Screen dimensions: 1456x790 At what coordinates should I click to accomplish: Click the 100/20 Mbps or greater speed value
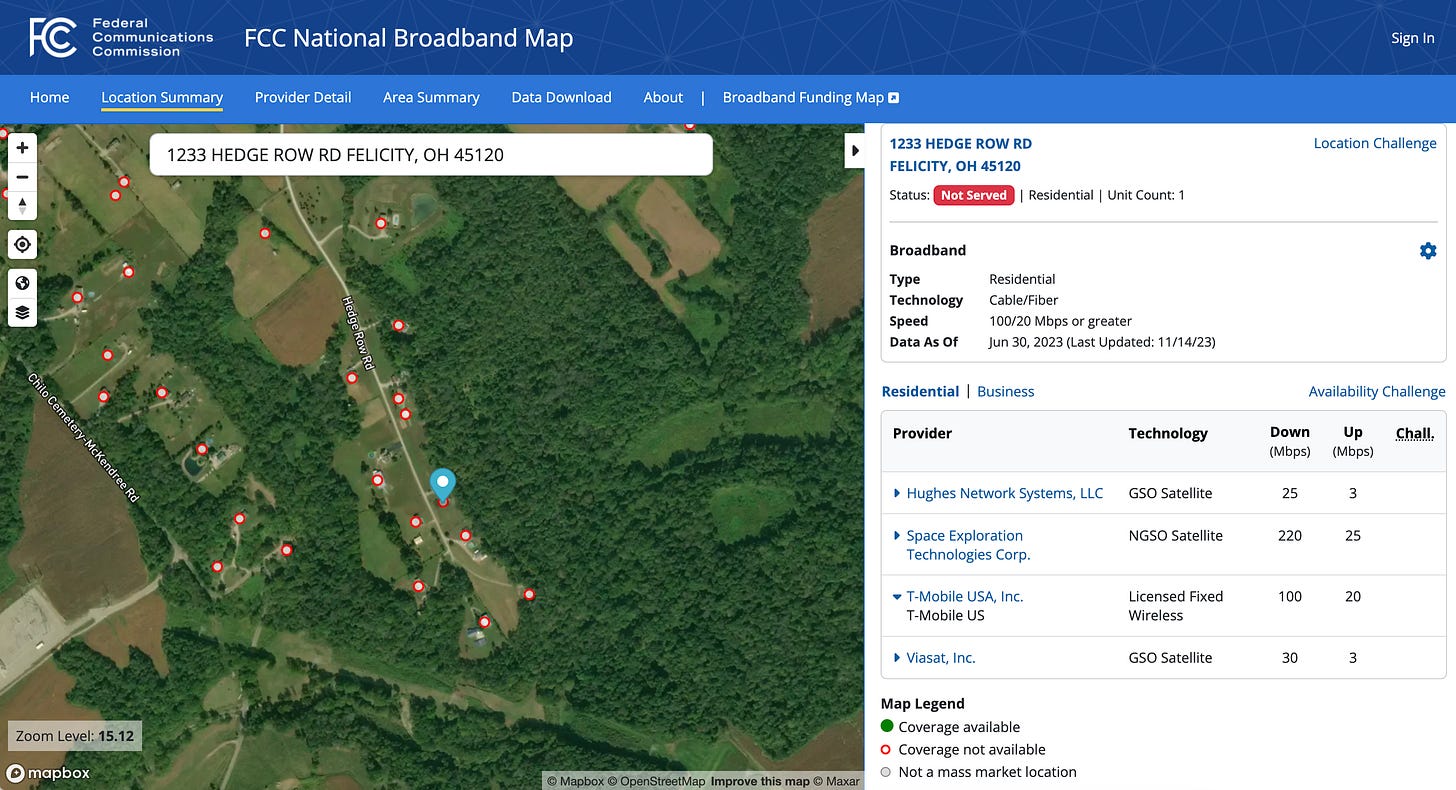coord(1060,321)
